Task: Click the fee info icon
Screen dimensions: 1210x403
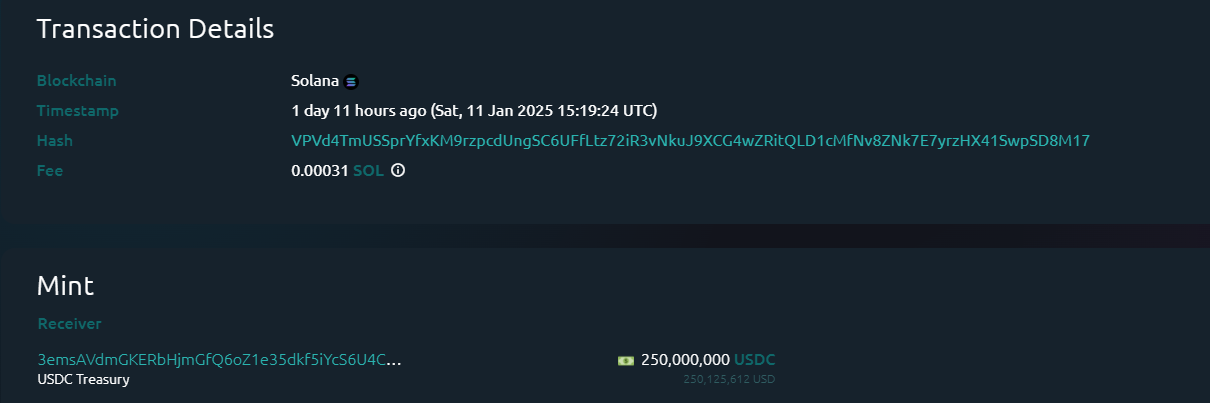Action: pos(398,171)
